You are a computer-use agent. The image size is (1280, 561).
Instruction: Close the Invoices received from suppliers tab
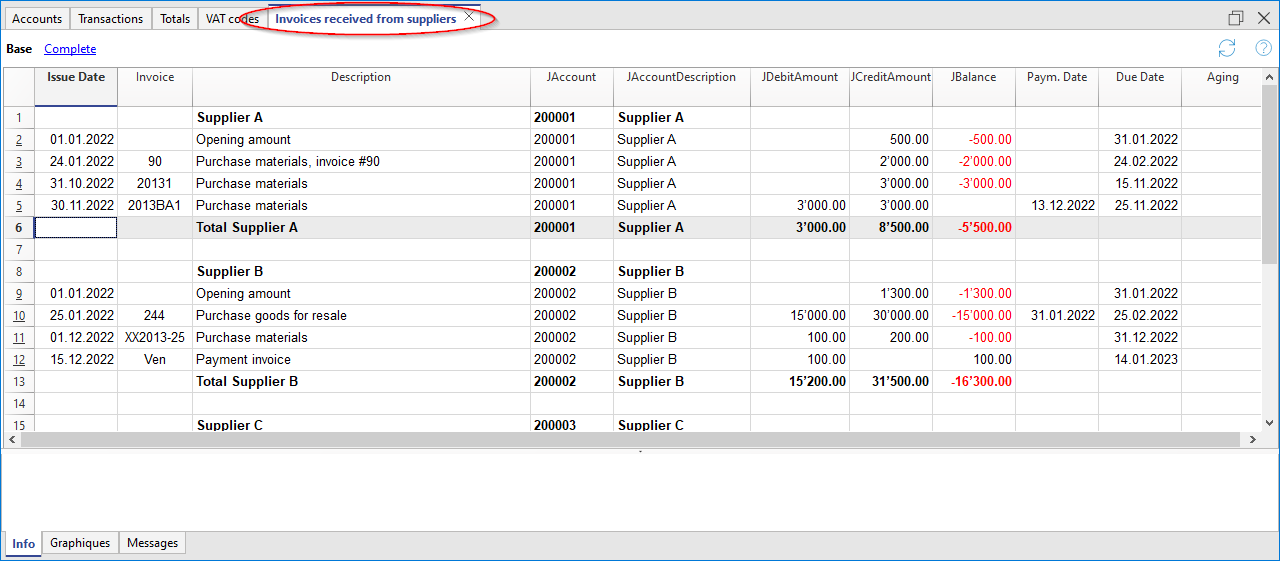(x=469, y=17)
